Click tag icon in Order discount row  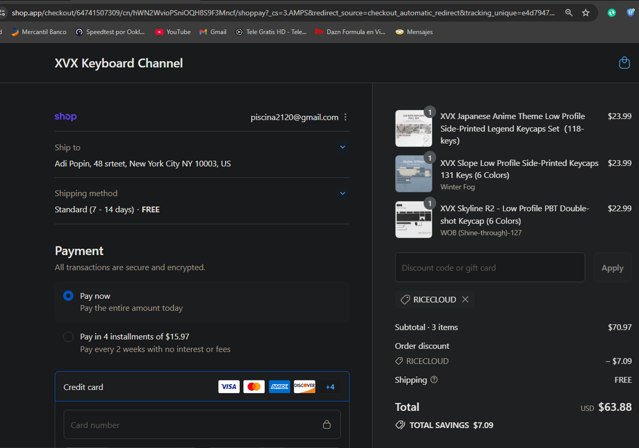[399, 361]
